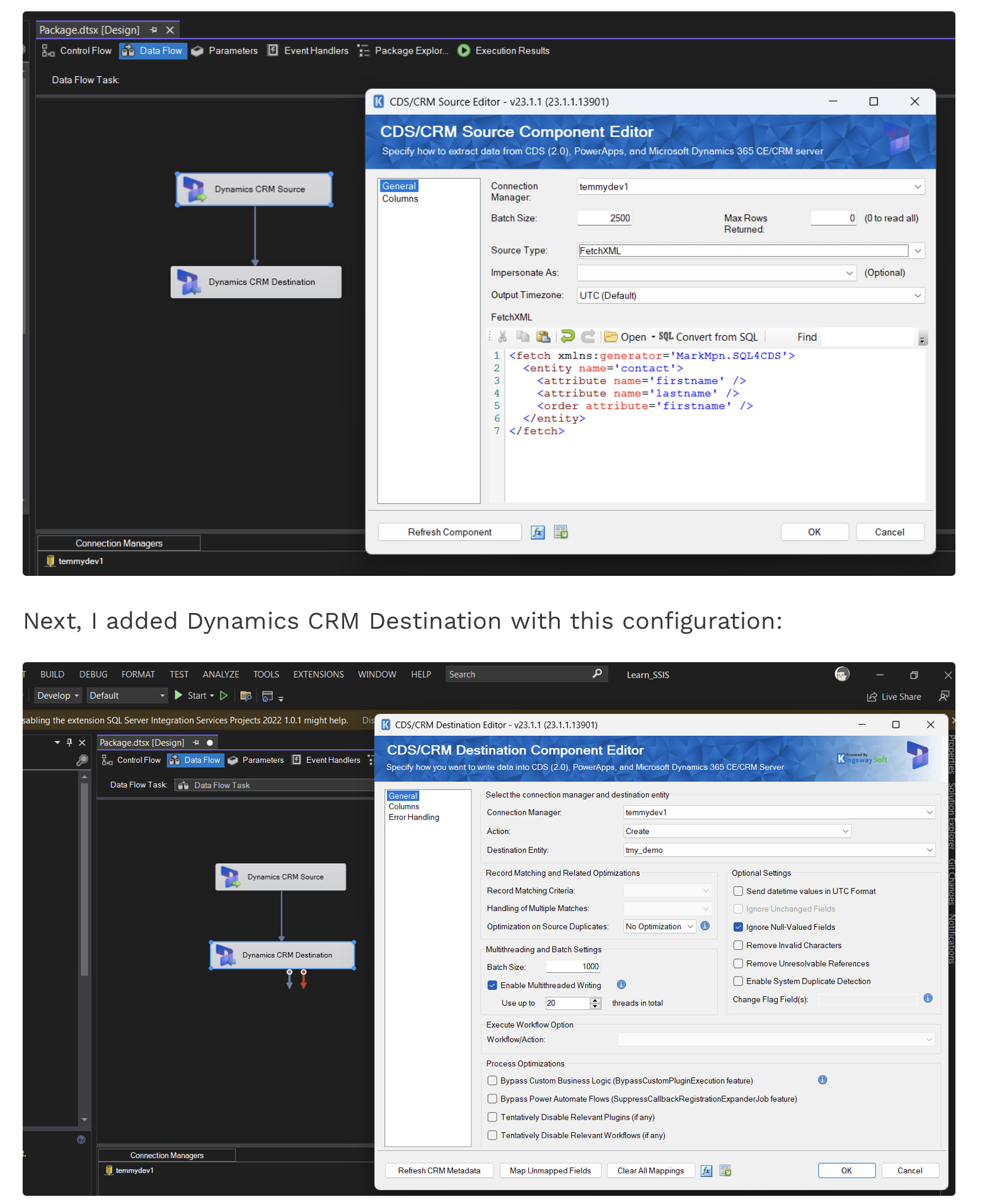997x1204 pixels.
Task: Click Cancel in Destination Editor
Action: pyautogui.click(x=909, y=1171)
